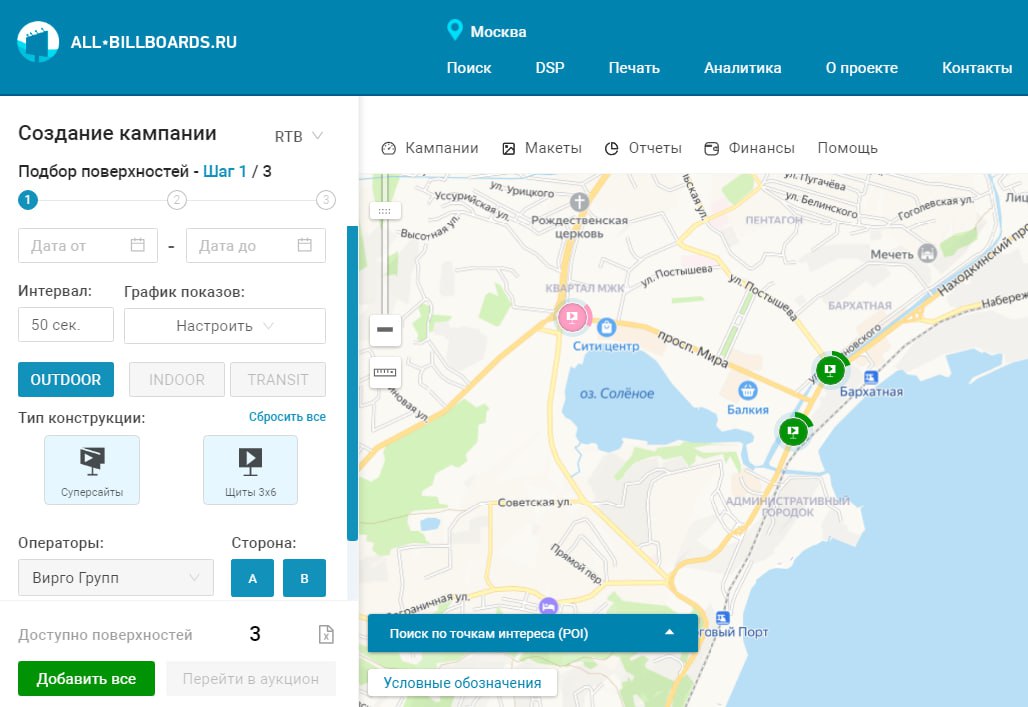1028x707 pixels.
Task: Click the Сити центр shopping marker
Action: (x=607, y=326)
